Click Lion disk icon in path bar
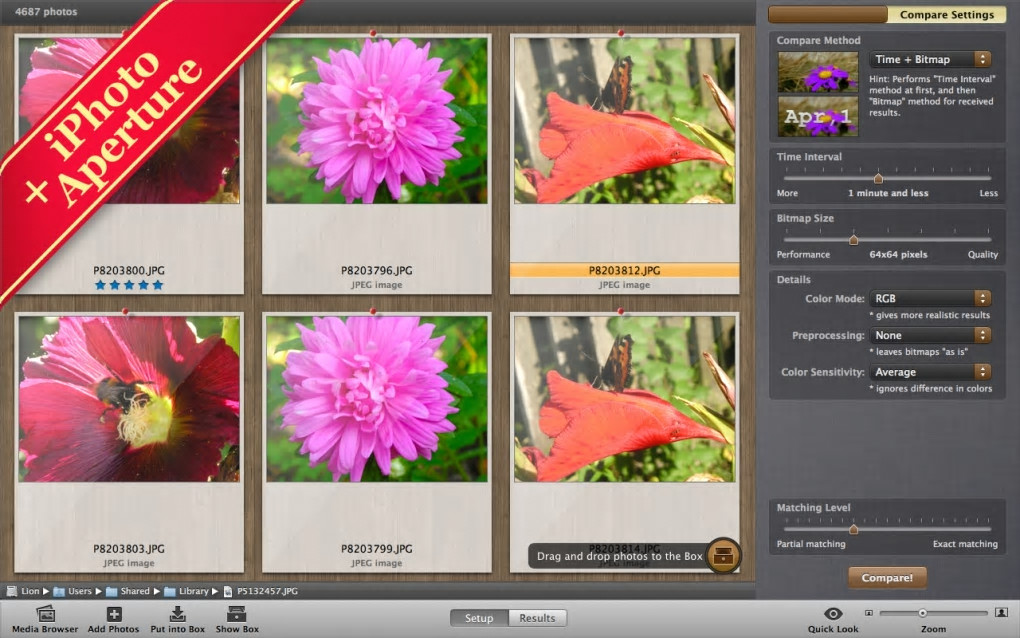1020x638 pixels. click(x=12, y=591)
